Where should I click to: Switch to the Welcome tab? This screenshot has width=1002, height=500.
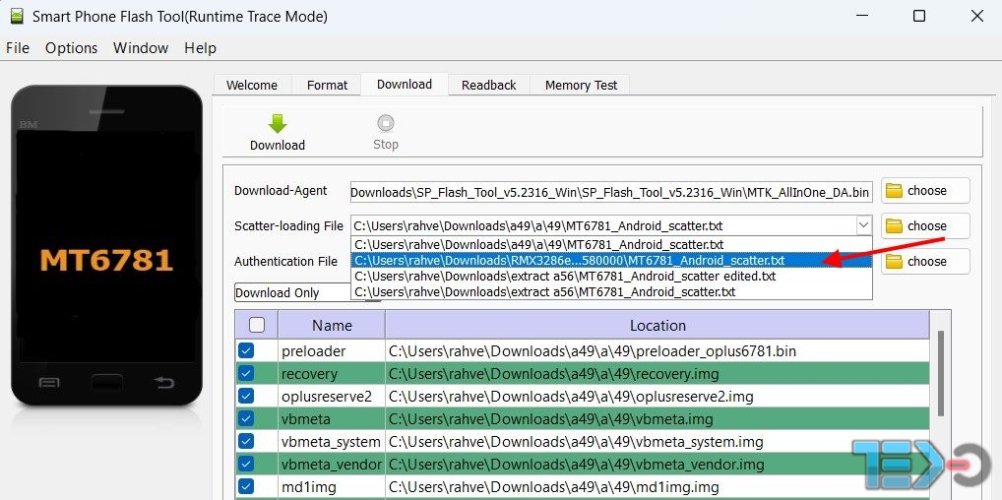[x=252, y=85]
